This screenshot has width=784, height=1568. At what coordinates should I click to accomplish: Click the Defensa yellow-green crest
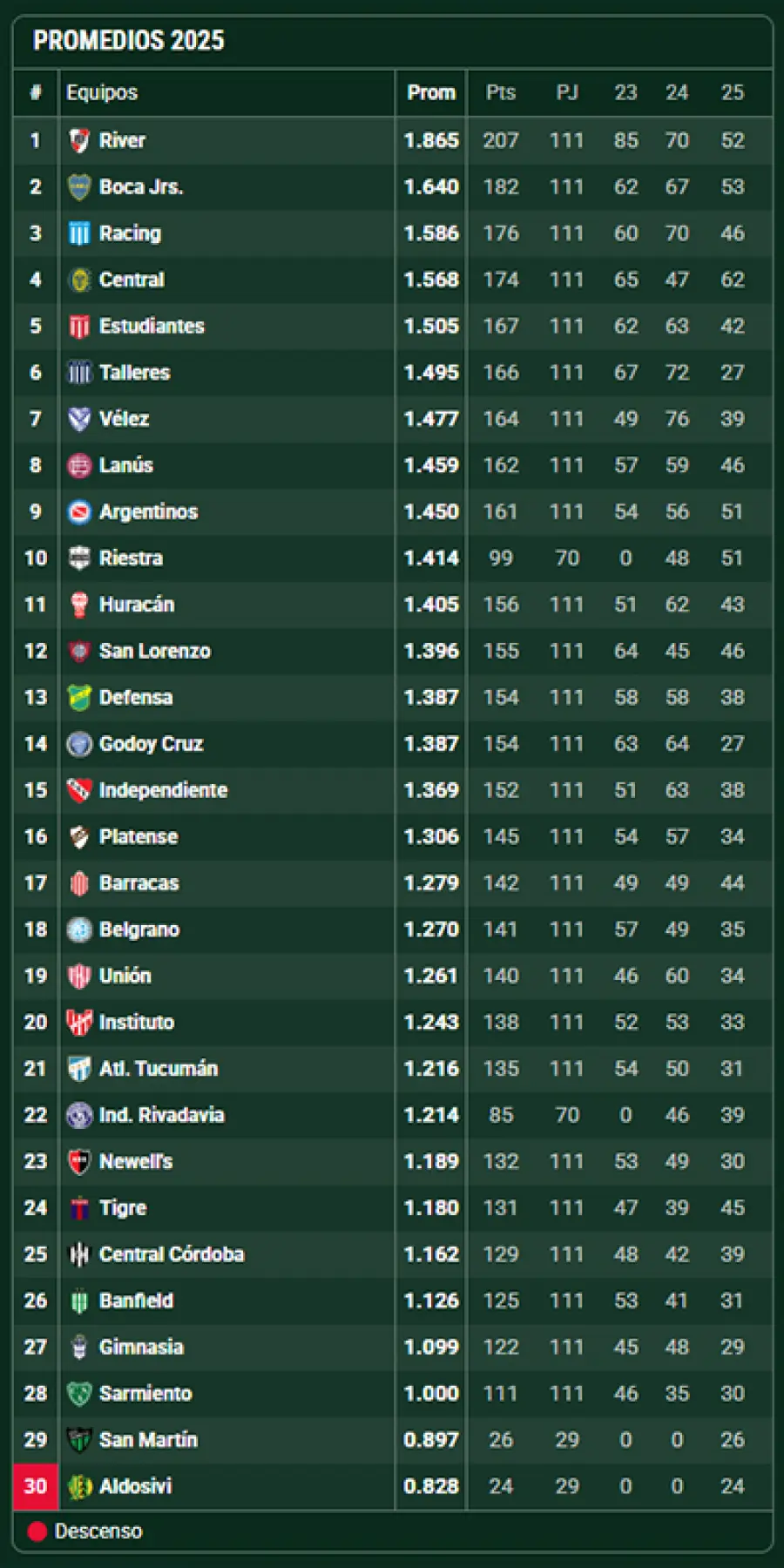(79, 698)
